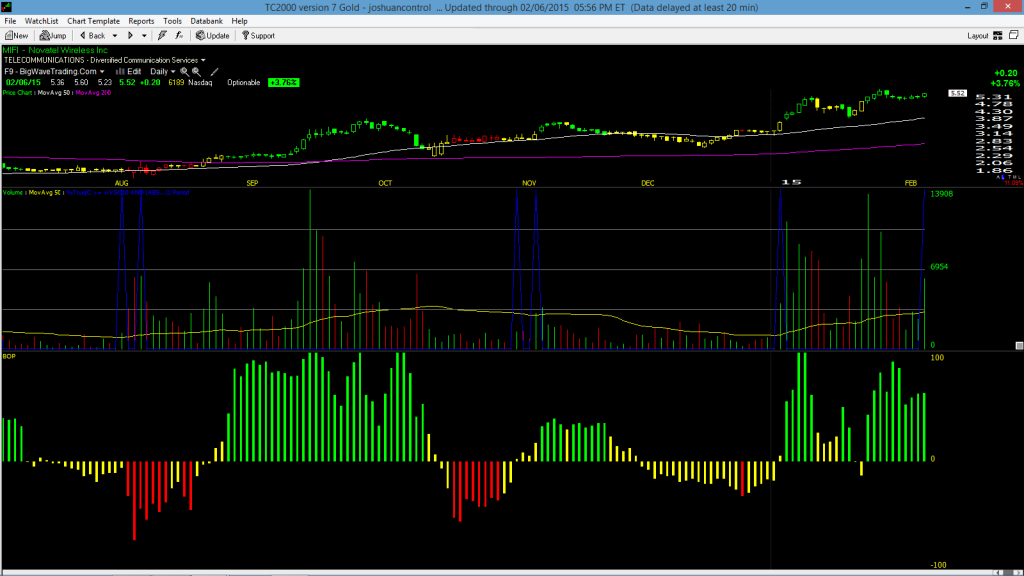
Task: Expand the TELECOMMUNICATIONS industry dropdown
Action: pyautogui.click(x=203, y=60)
